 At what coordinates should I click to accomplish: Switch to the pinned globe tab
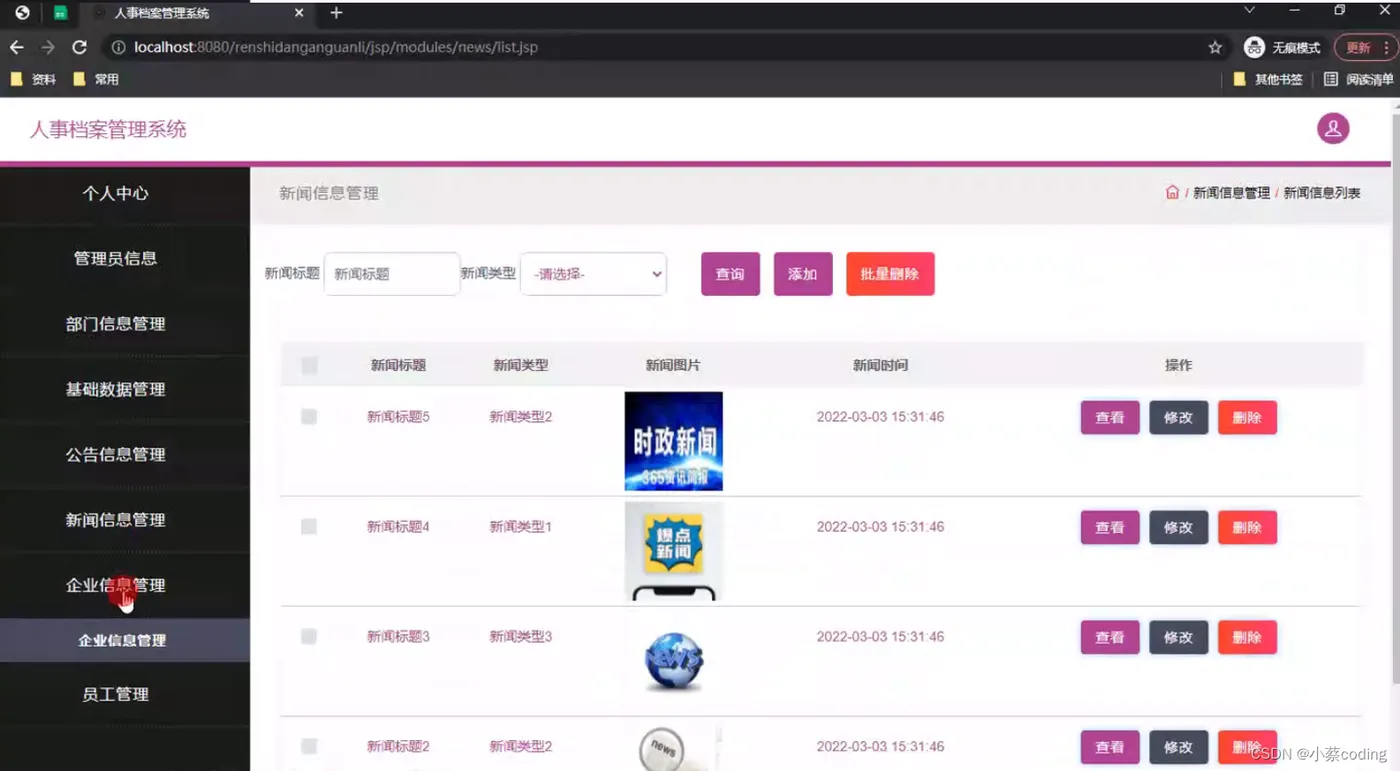[22, 13]
